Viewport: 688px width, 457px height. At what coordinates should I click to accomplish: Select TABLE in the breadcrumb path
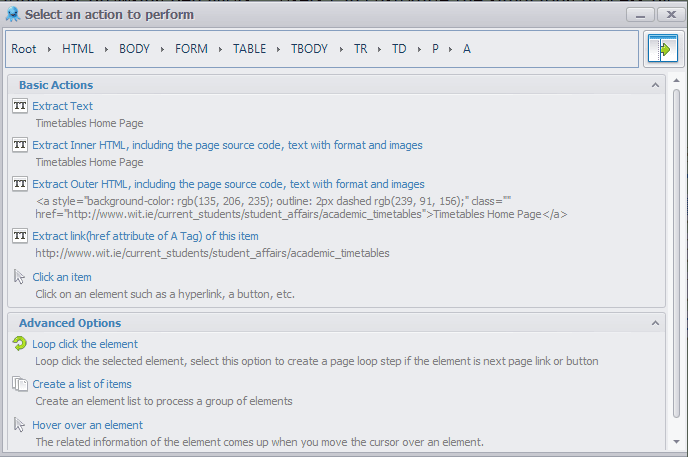point(249,49)
